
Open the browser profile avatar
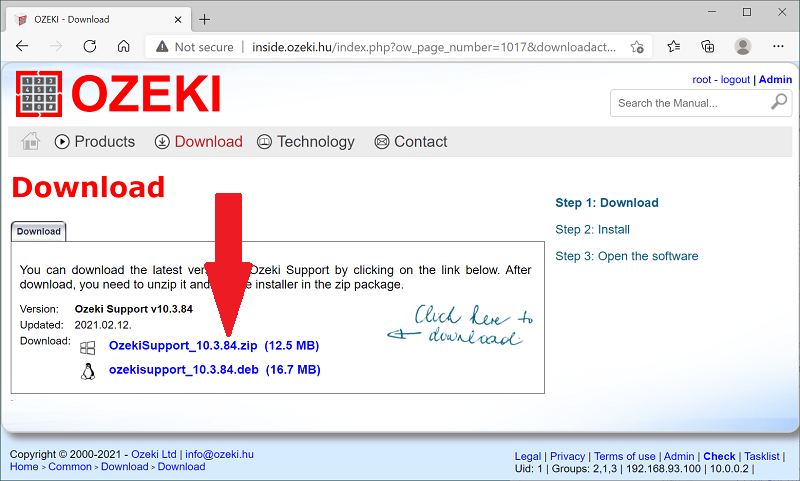click(x=743, y=46)
